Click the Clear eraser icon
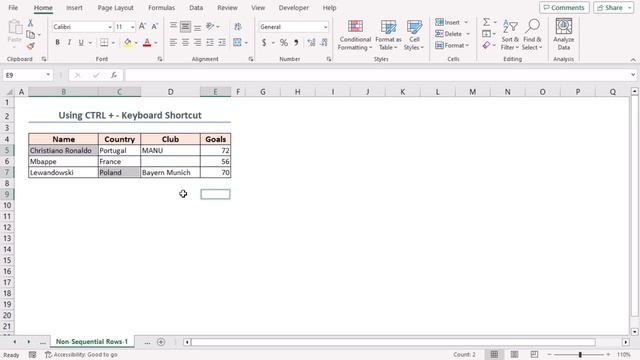The image size is (640, 360). [x=486, y=45]
